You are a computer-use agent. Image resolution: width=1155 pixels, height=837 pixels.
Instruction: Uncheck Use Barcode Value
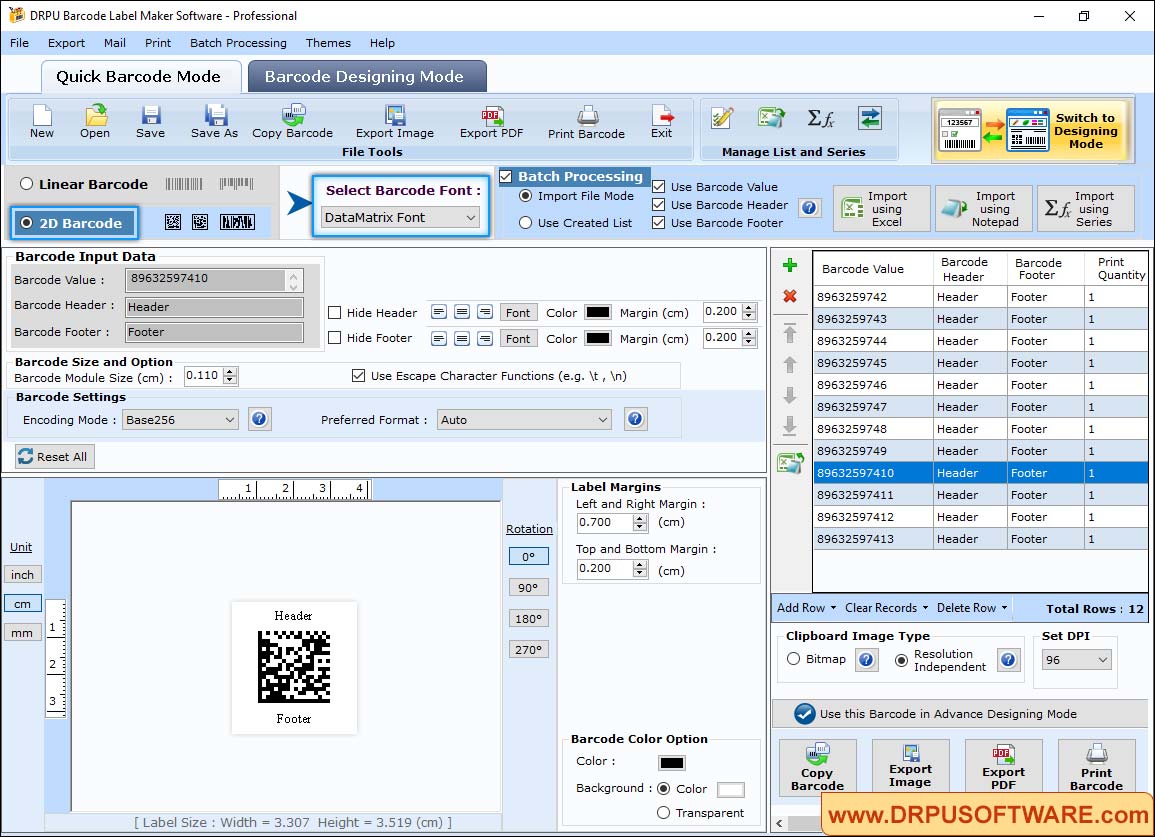(x=659, y=186)
